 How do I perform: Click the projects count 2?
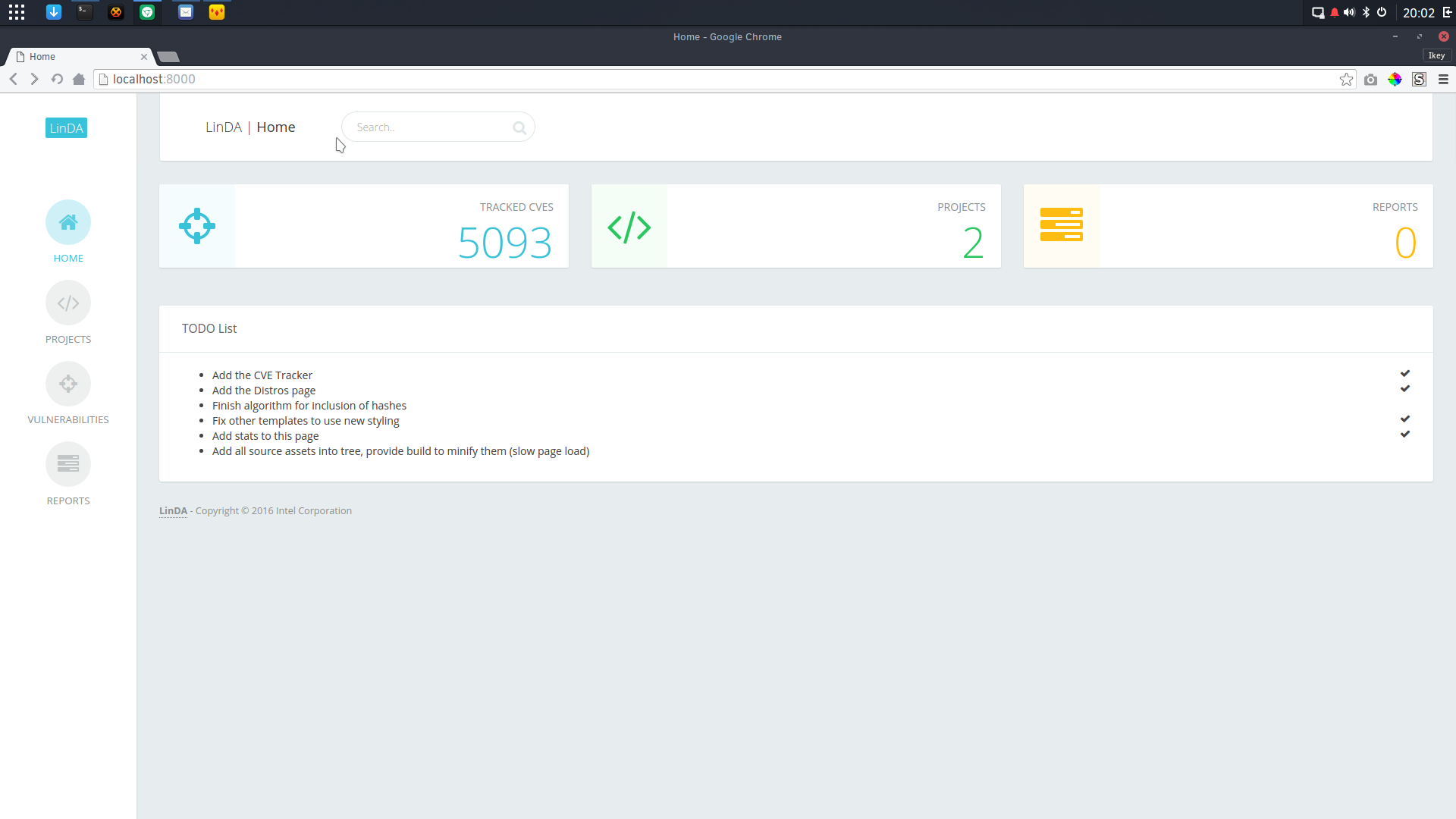[x=974, y=243]
